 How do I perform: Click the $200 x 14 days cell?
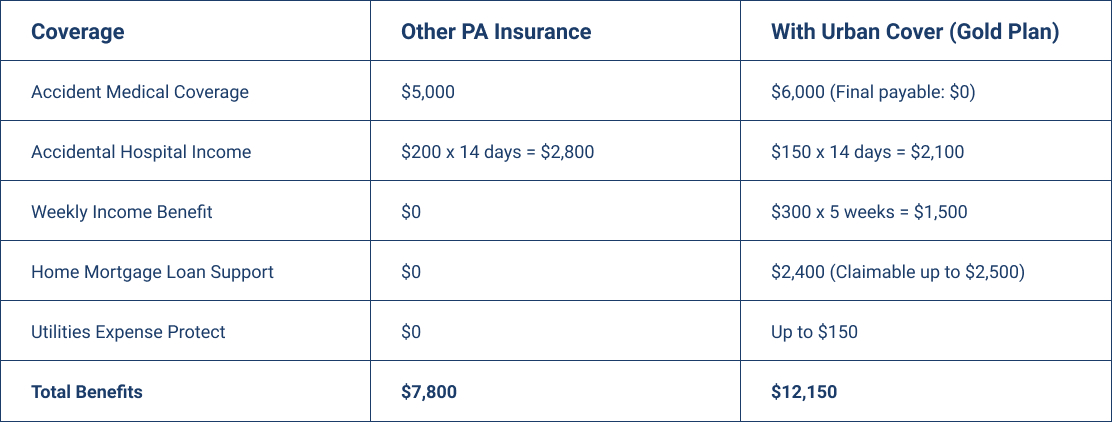click(498, 152)
